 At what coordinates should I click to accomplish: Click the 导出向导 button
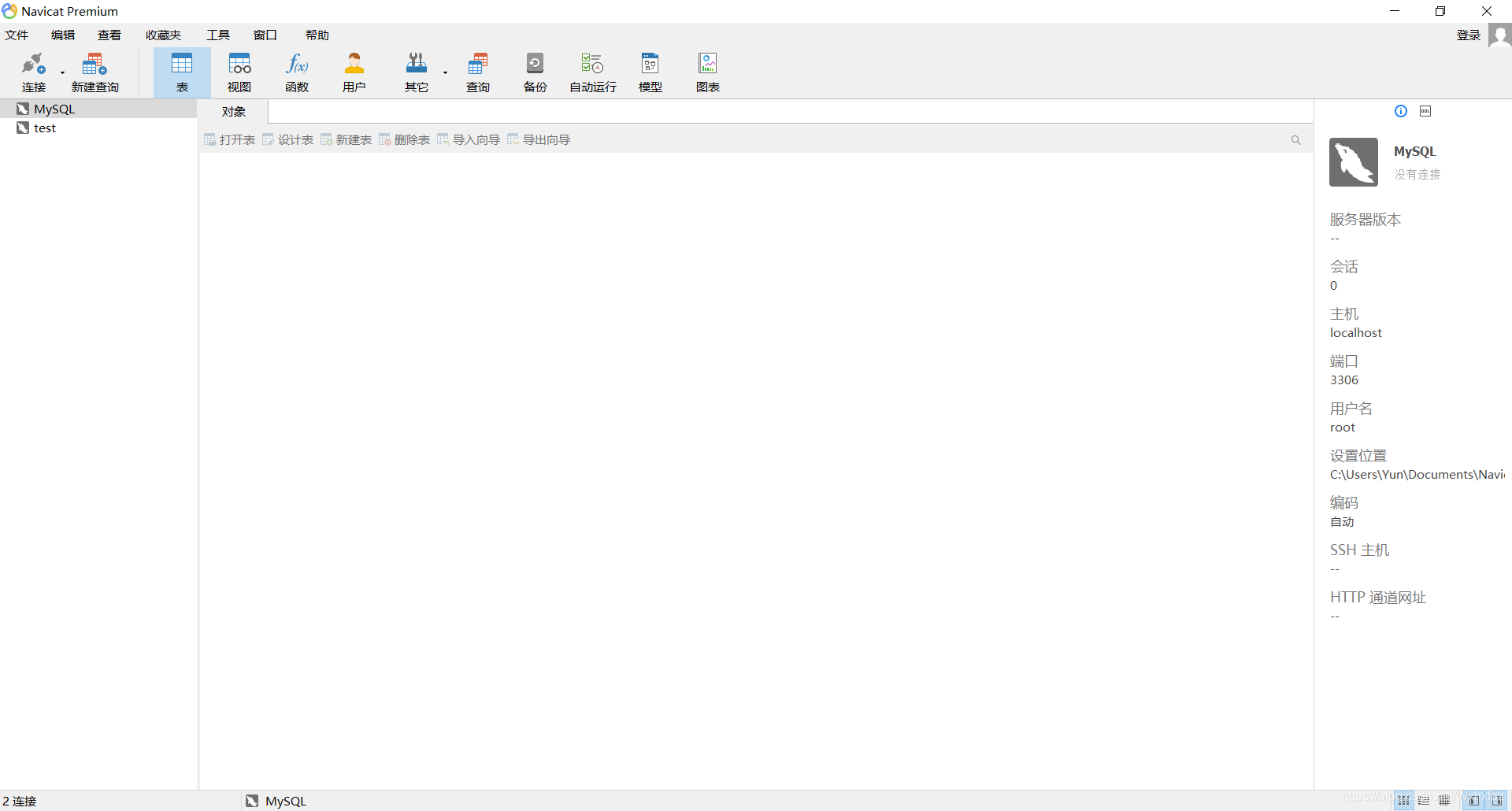click(x=539, y=139)
